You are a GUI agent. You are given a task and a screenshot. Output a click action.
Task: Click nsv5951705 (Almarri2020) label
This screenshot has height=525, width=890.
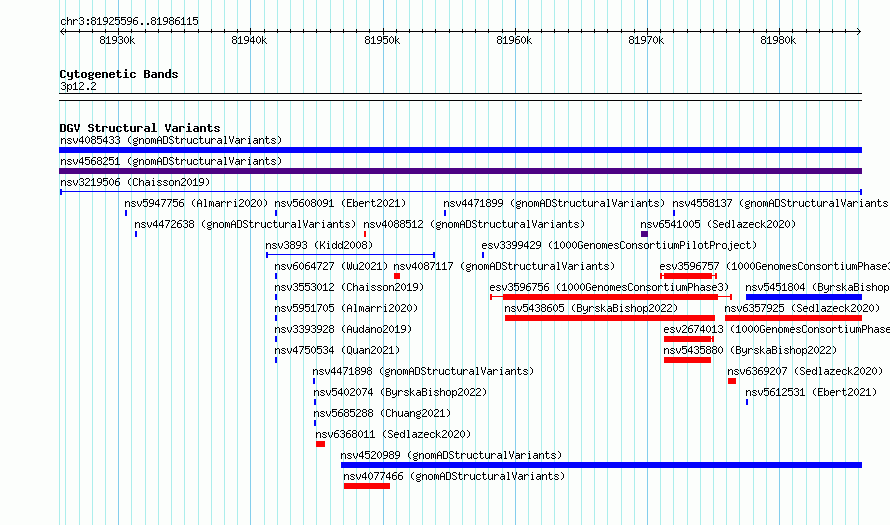346,308
